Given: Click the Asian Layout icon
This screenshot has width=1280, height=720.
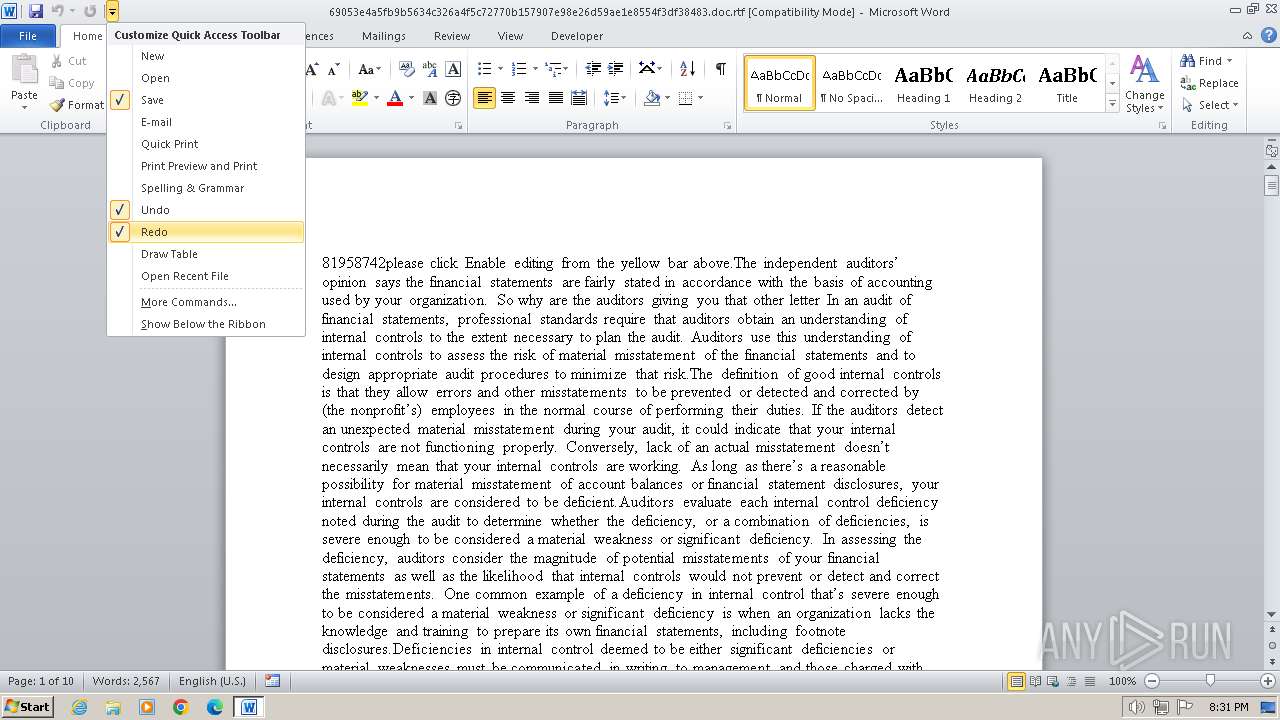Looking at the screenshot, I should pos(650,69).
